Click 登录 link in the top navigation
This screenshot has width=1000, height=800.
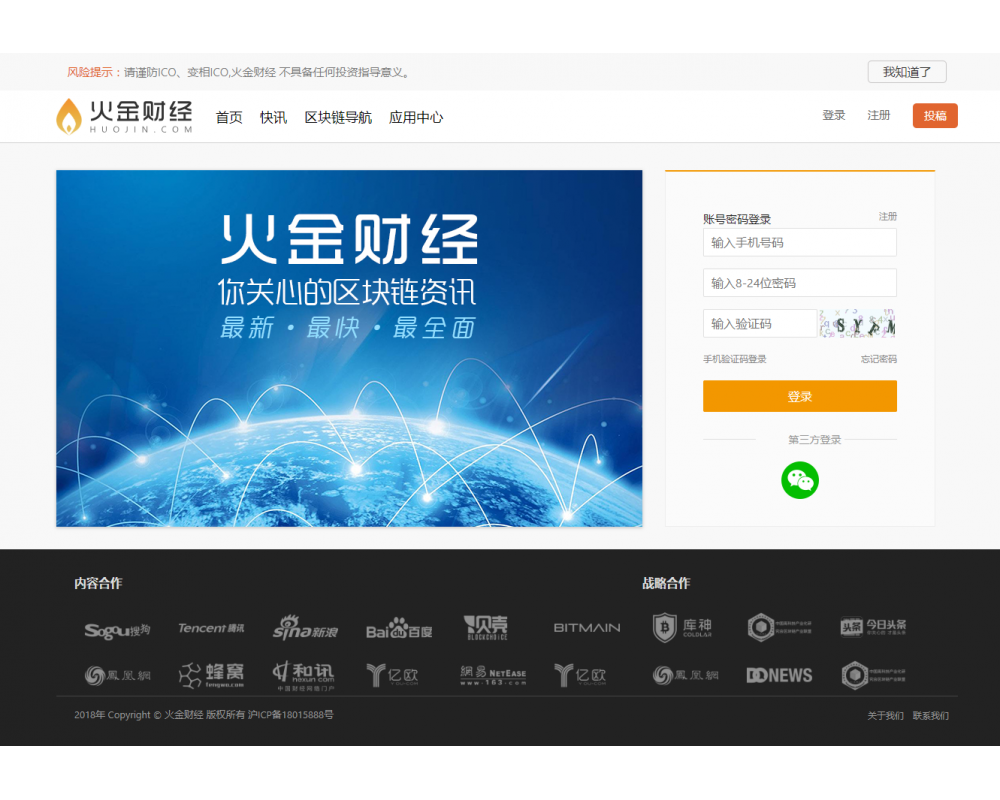834,115
